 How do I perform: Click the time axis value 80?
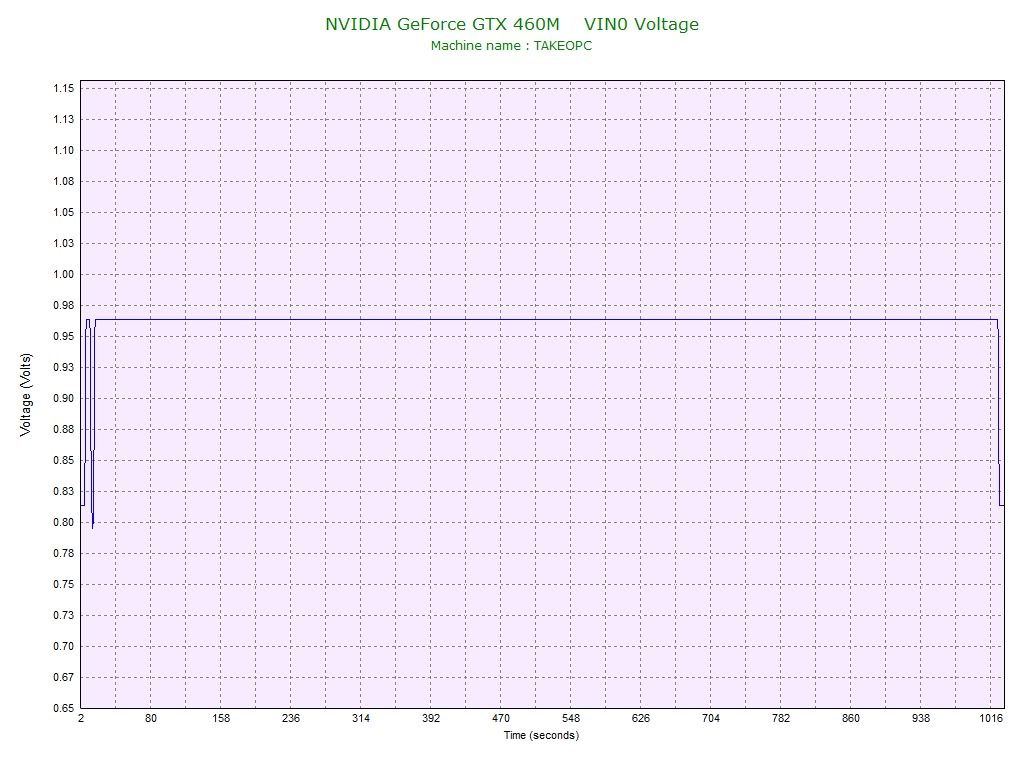point(151,718)
